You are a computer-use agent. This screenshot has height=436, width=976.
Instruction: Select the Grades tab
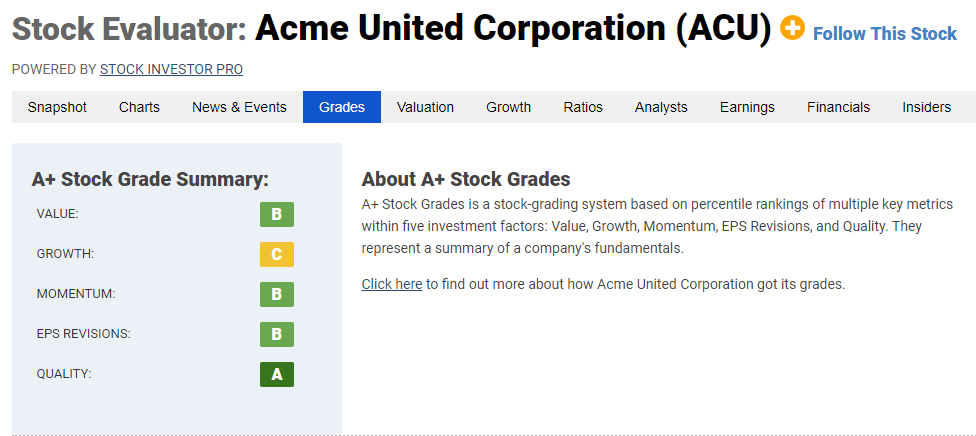pos(342,107)
